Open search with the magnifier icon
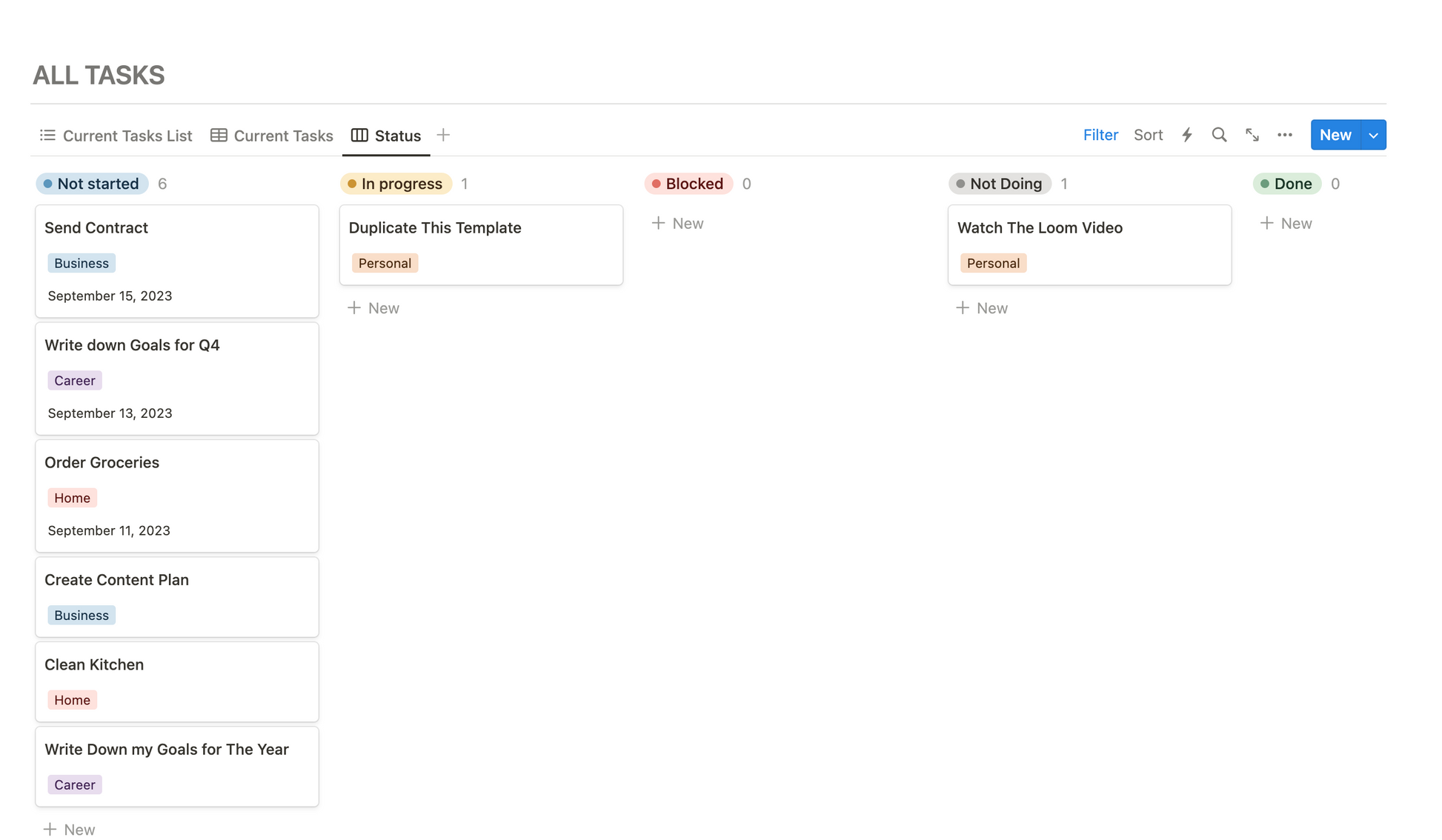The height and width of the screenshot is (840, 1442). click(x=1219, y=135)
